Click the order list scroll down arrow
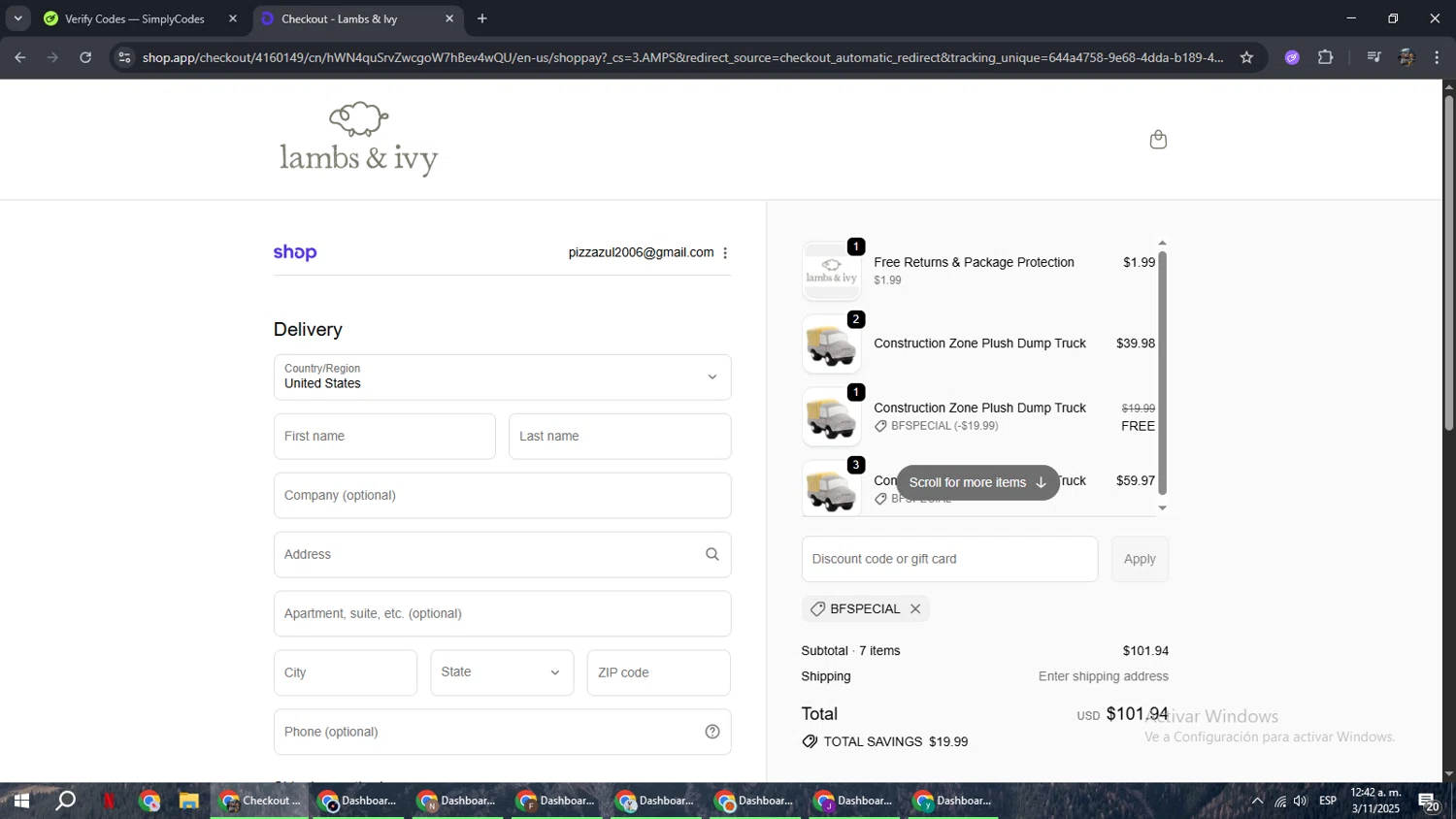This screenshot has width=1456, height=819. pos(1162,508)
